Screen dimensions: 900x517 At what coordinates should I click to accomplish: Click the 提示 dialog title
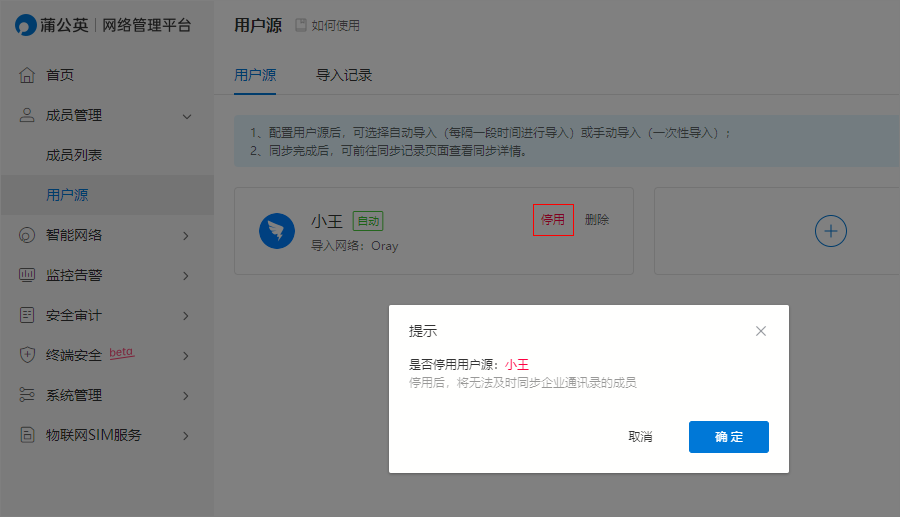tap(423, 331)
